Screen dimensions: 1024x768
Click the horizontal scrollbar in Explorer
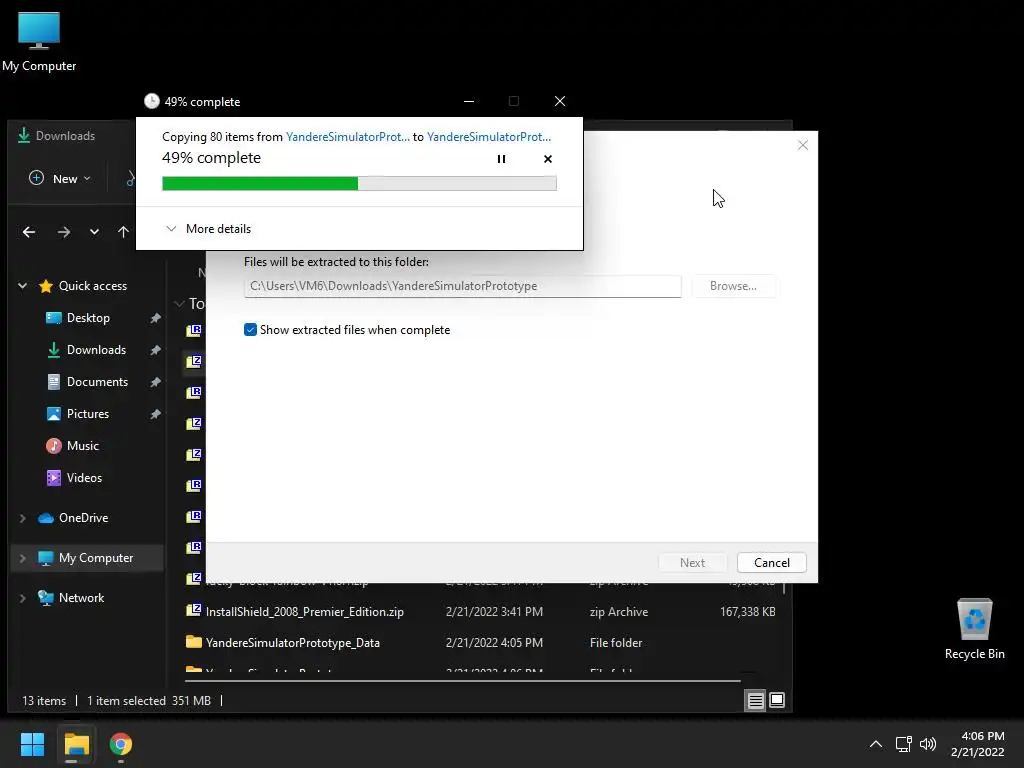tap(463, 680)
